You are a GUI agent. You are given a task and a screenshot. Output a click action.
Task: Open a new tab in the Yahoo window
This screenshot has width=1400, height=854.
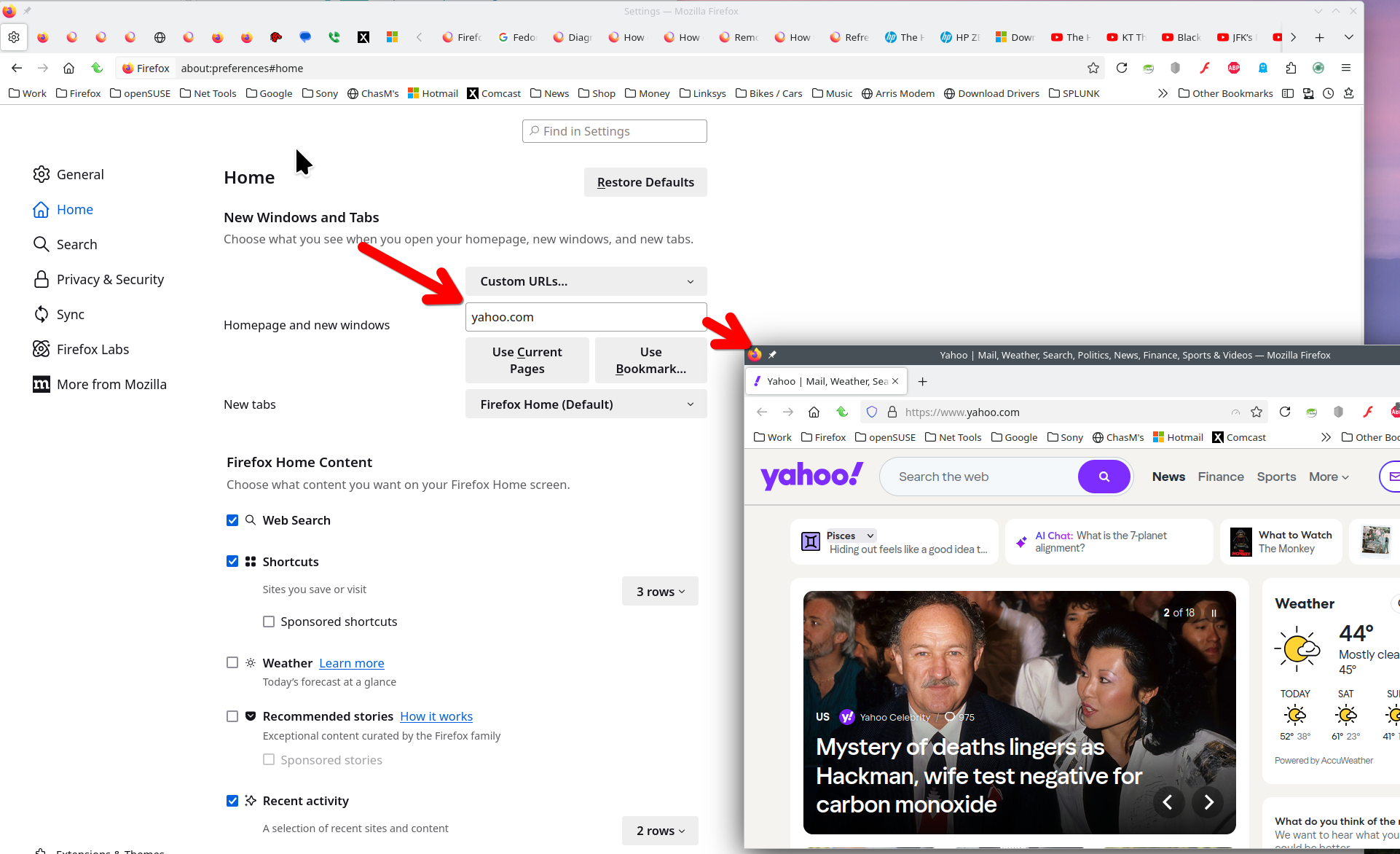coord(923,381)
